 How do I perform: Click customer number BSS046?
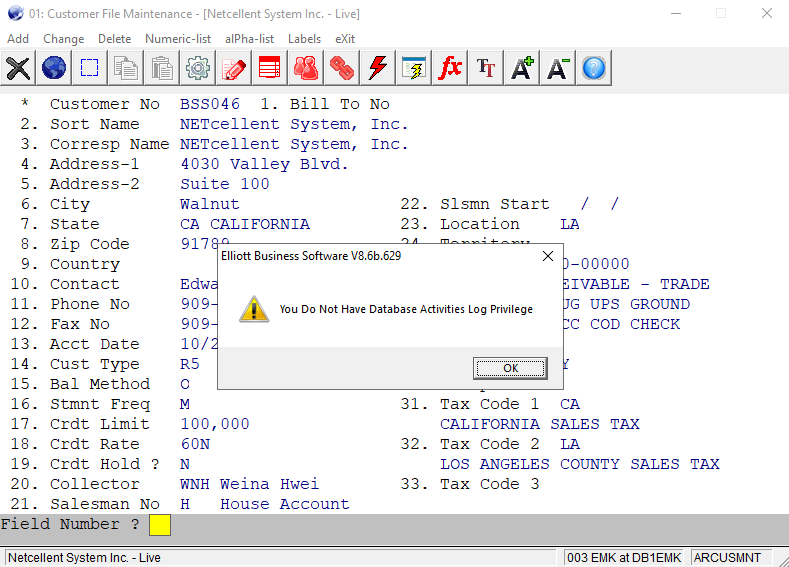[x=210, y=104]
